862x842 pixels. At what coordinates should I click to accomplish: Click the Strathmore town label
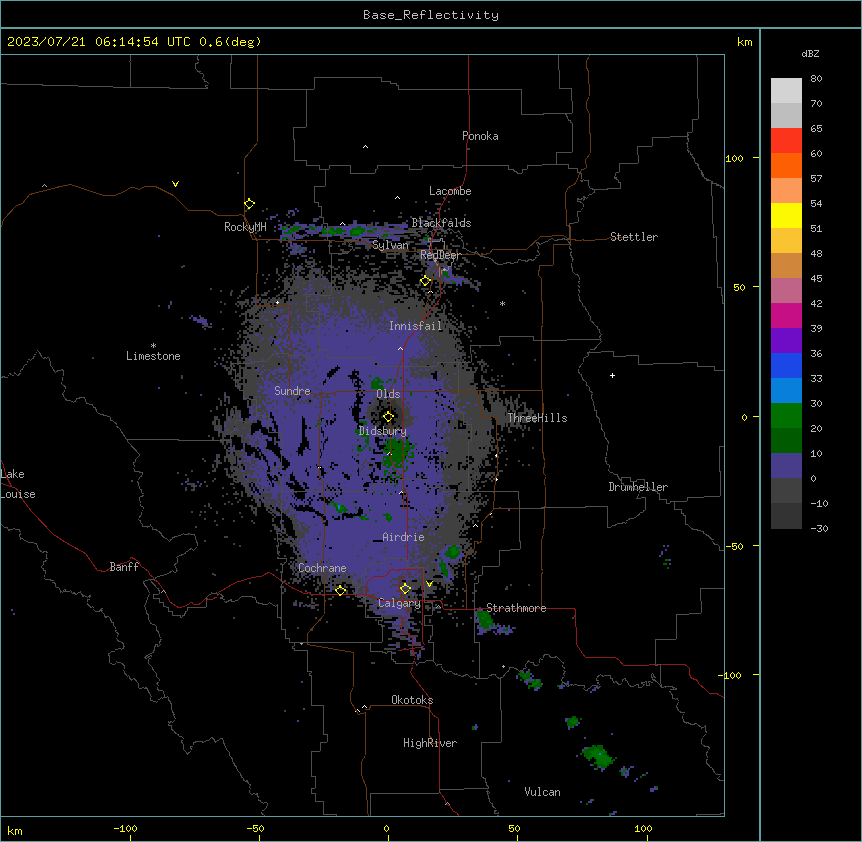tap(516, 608)
